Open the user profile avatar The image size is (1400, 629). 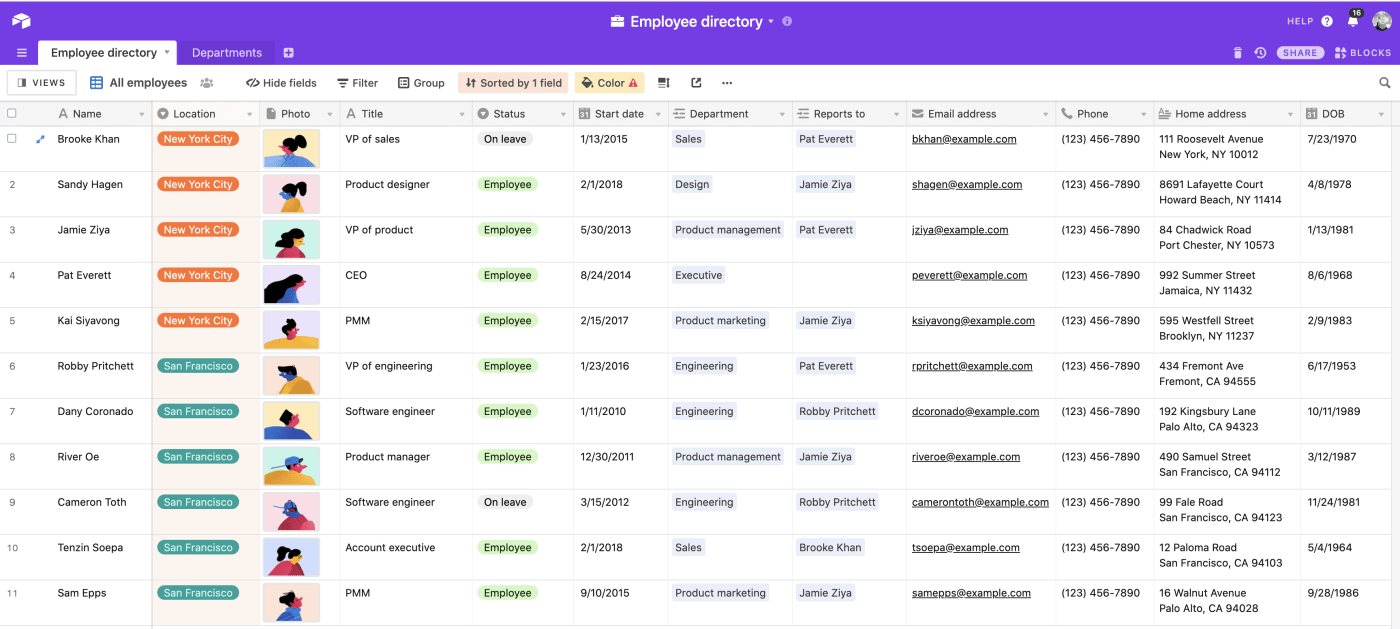1381,21
